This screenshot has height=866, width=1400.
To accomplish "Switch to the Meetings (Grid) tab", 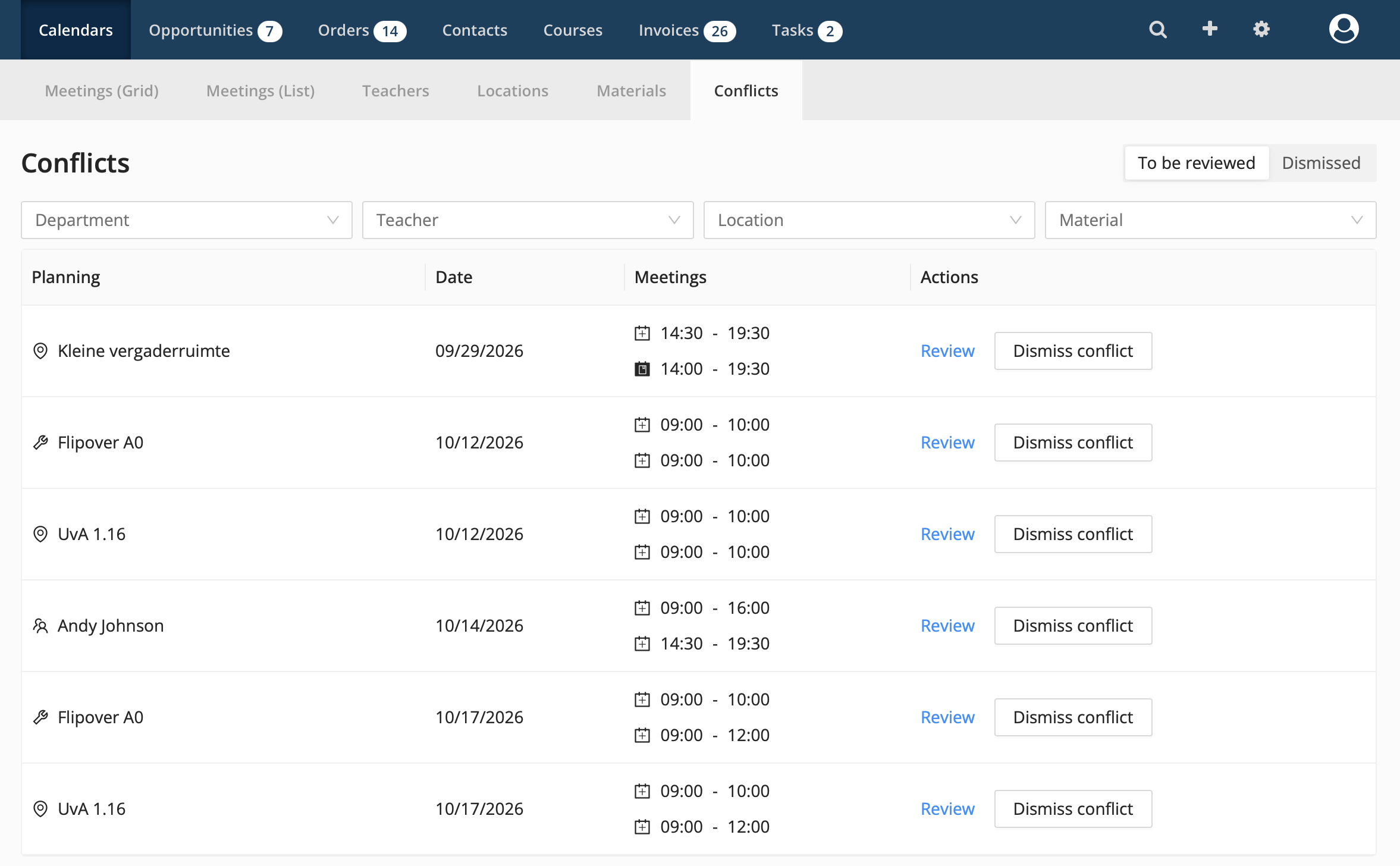I will pyautogui.click(x=102, y=90).
